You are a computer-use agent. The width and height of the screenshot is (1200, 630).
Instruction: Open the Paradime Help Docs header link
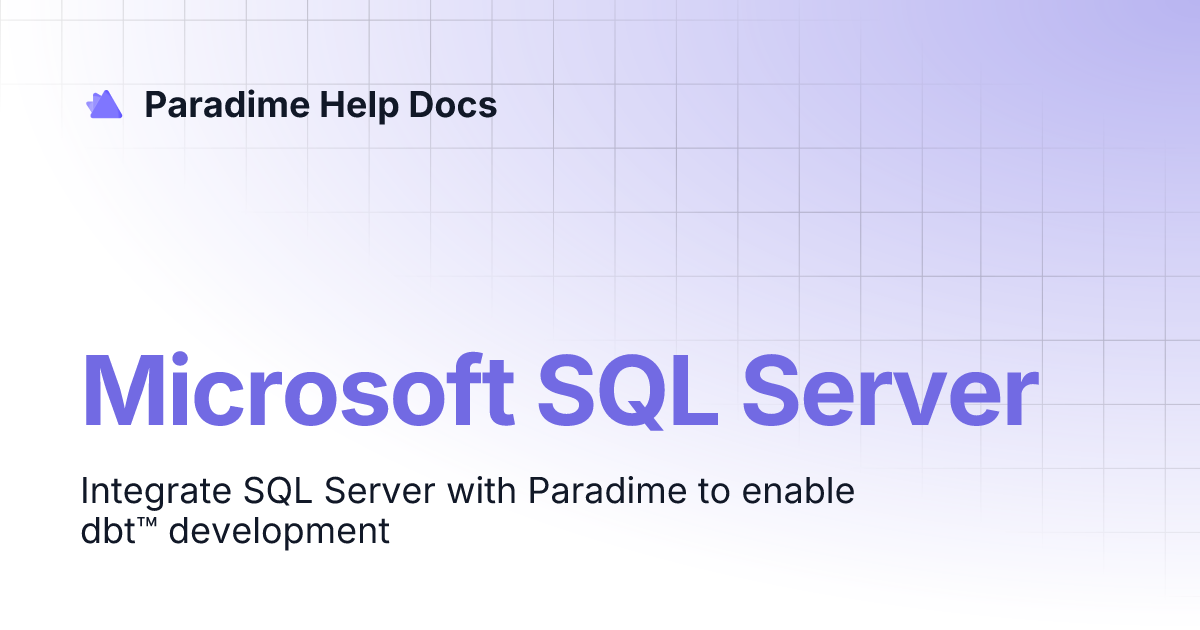click(x=320, y=105)
